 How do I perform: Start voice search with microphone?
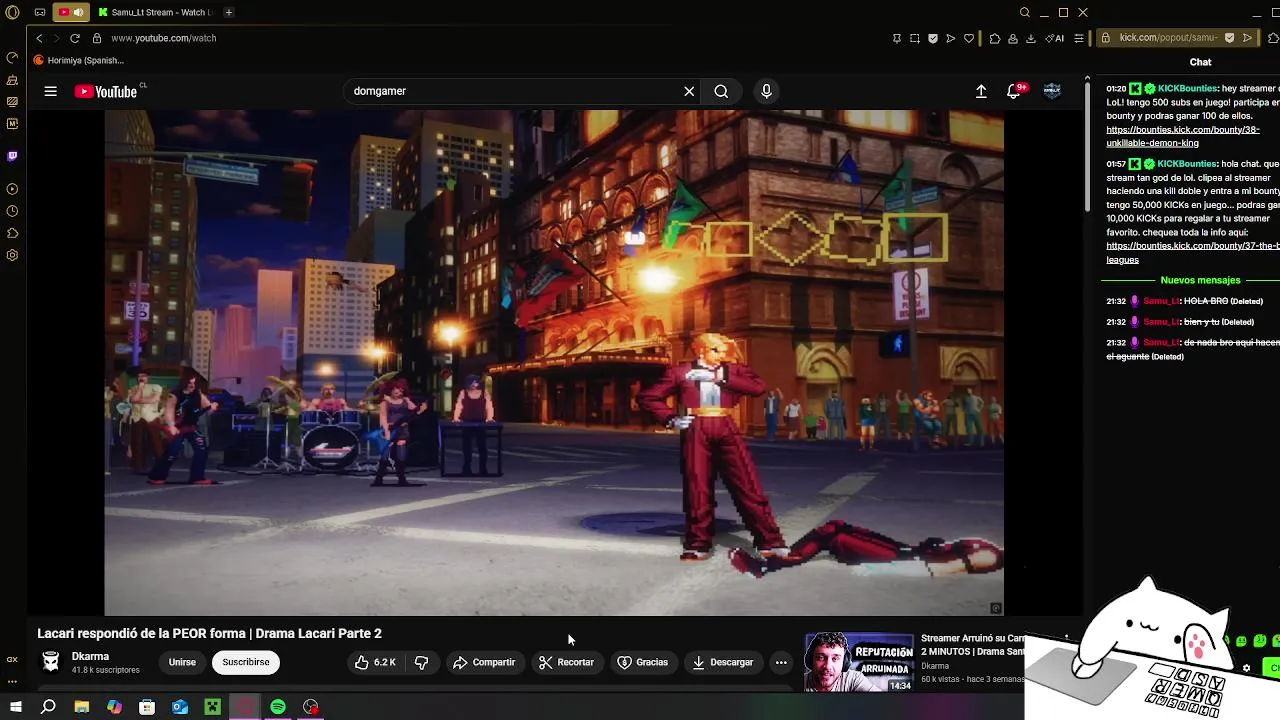tap(766, 91)
